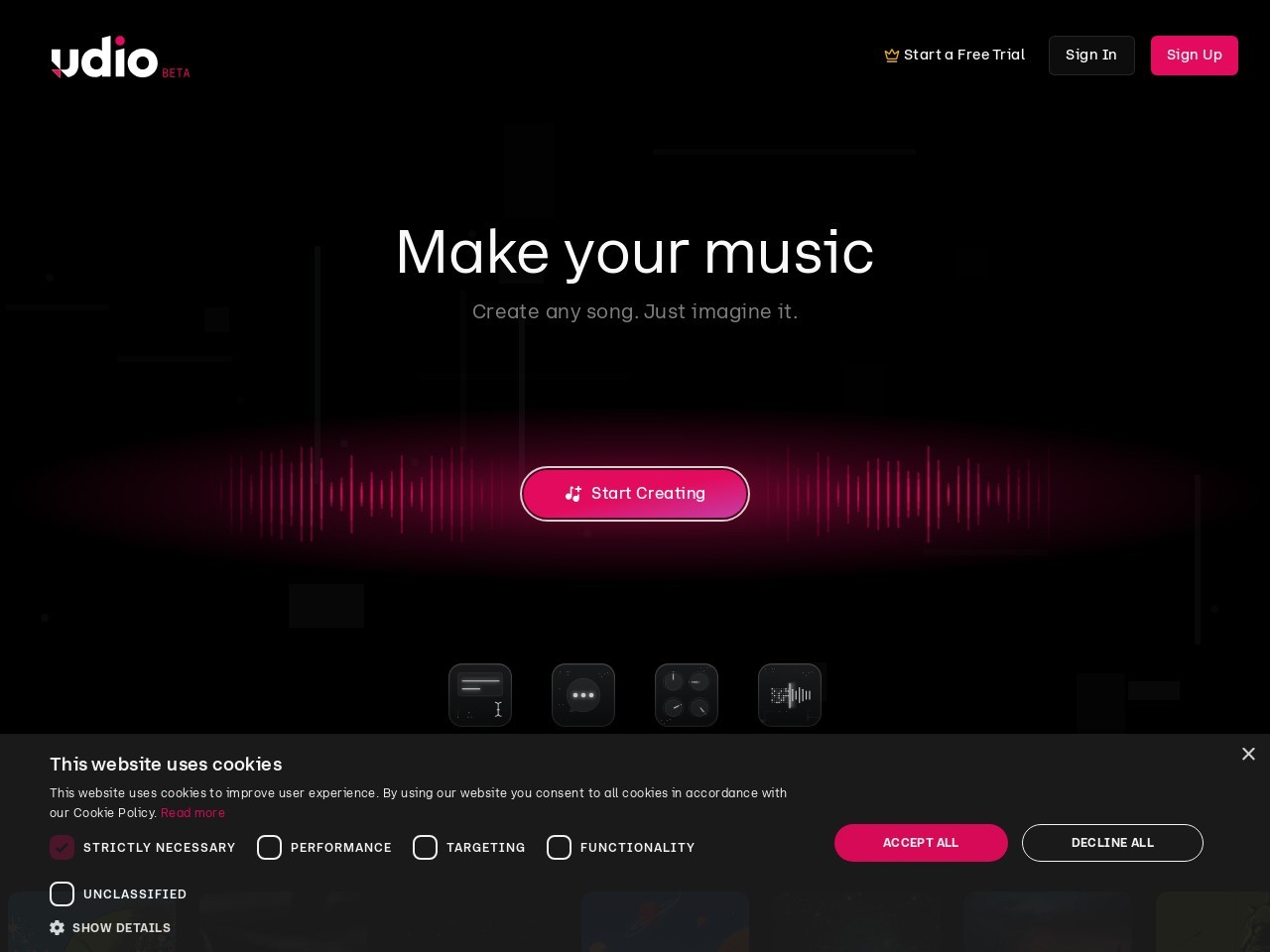
Task: Open the audio waveform feature icon
Action: point(790,695)
